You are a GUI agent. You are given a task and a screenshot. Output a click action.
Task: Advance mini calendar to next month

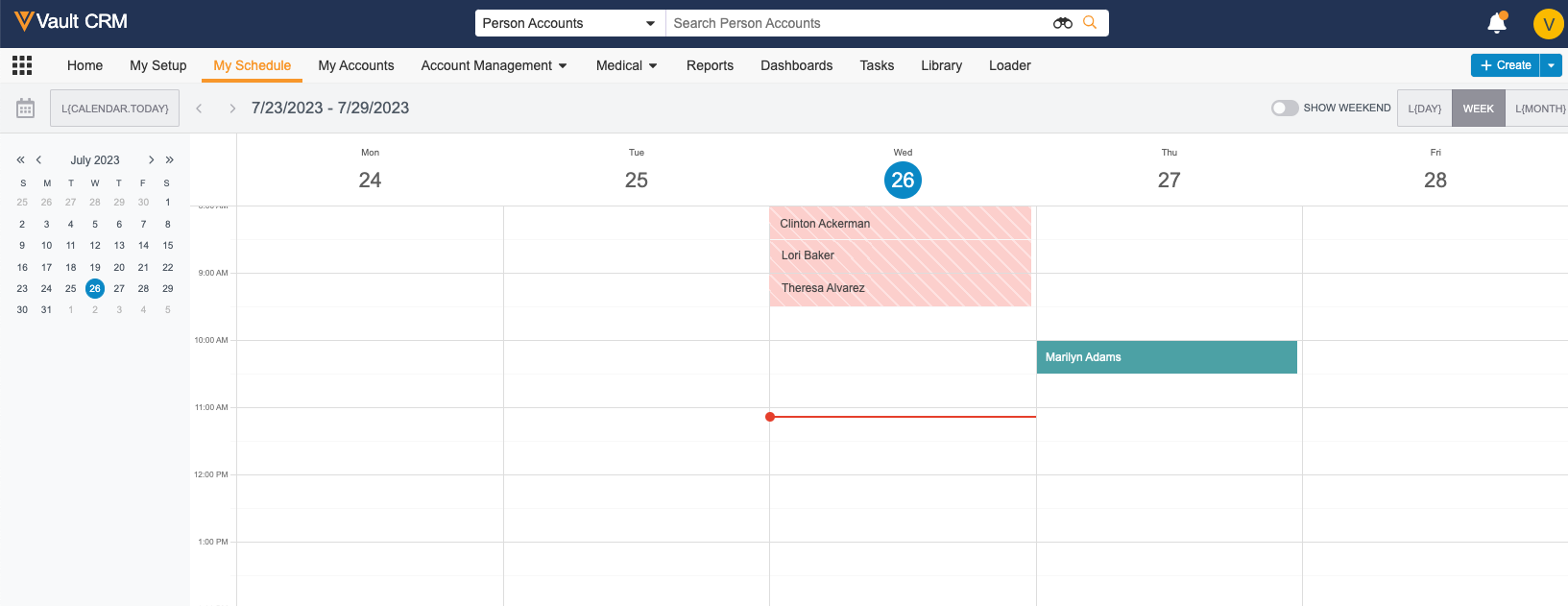tap(151, 160)
